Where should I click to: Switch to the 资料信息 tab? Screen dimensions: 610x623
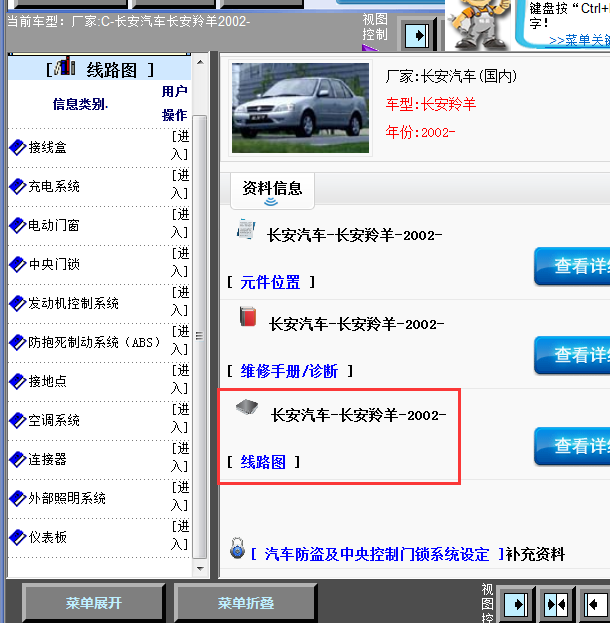[272, 191]
